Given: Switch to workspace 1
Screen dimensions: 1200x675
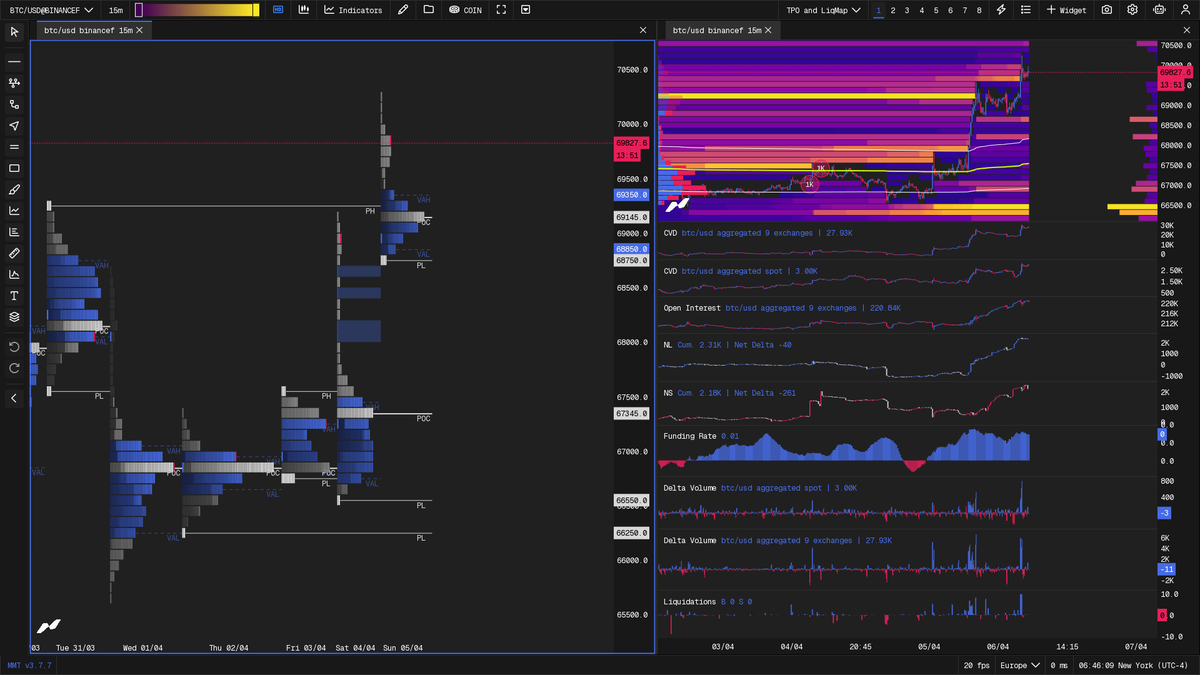Looking at the screenshot, I should coord(878,10).
